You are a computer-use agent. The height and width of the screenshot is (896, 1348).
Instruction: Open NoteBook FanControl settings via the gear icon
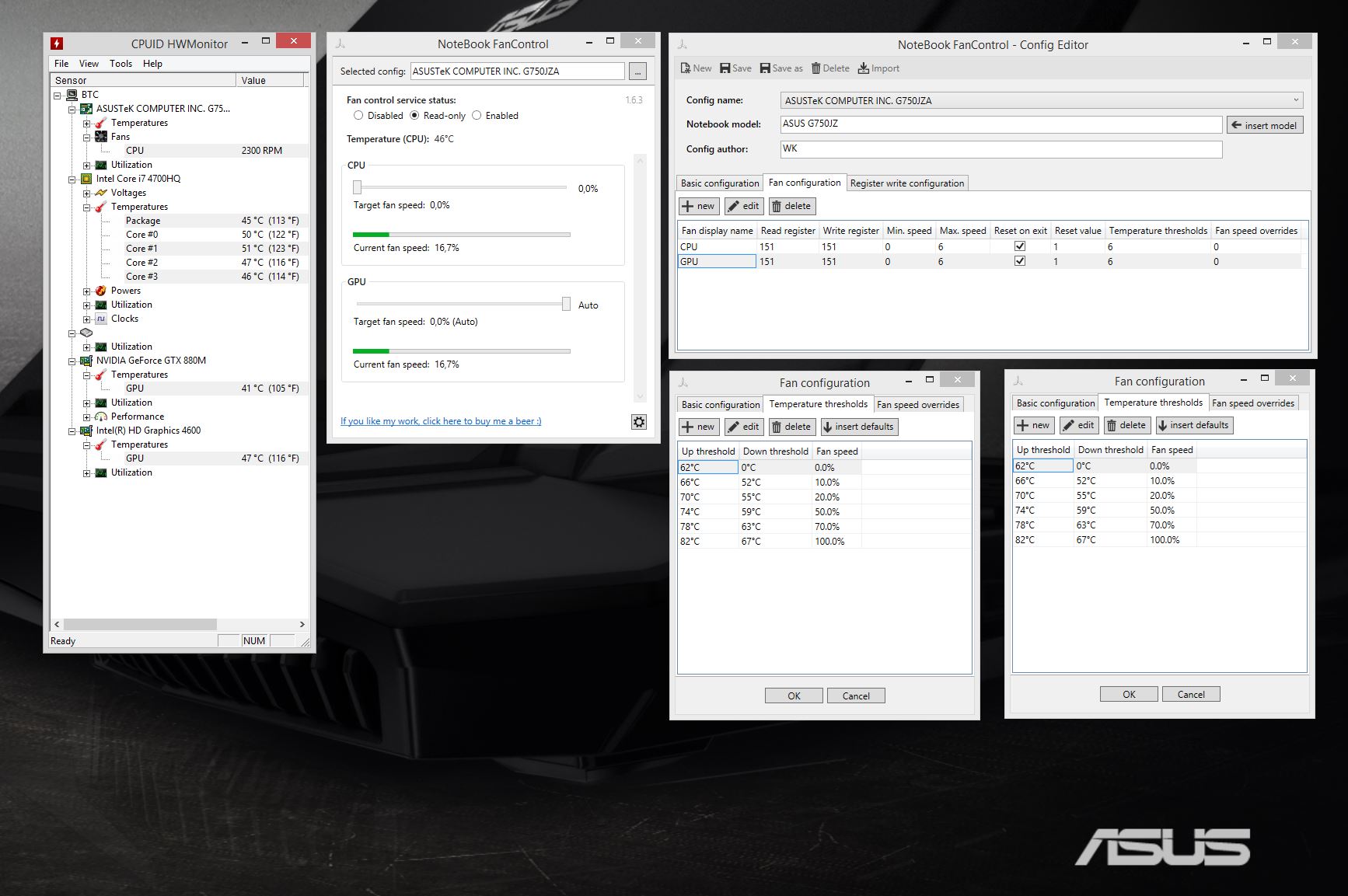click(x=638, y=421)
